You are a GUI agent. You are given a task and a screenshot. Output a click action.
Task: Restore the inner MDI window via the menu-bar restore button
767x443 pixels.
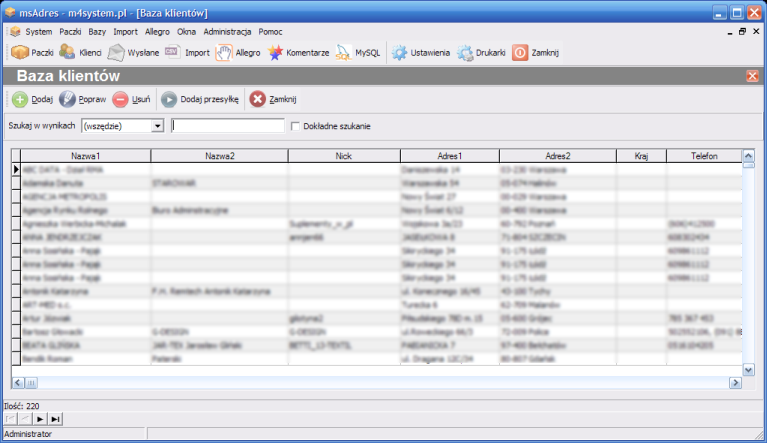click(x=743, y=32)
